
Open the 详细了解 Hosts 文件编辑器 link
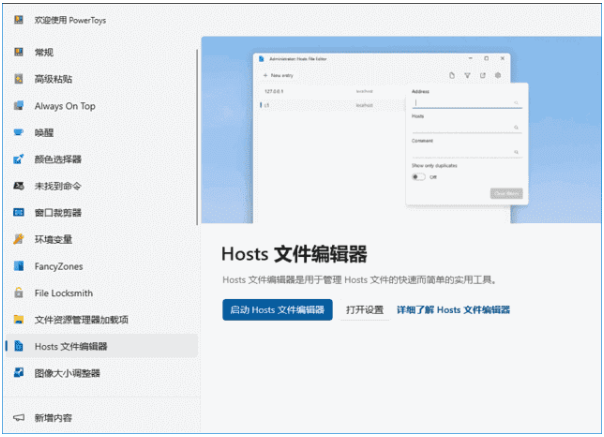click(x=453, y=310)
